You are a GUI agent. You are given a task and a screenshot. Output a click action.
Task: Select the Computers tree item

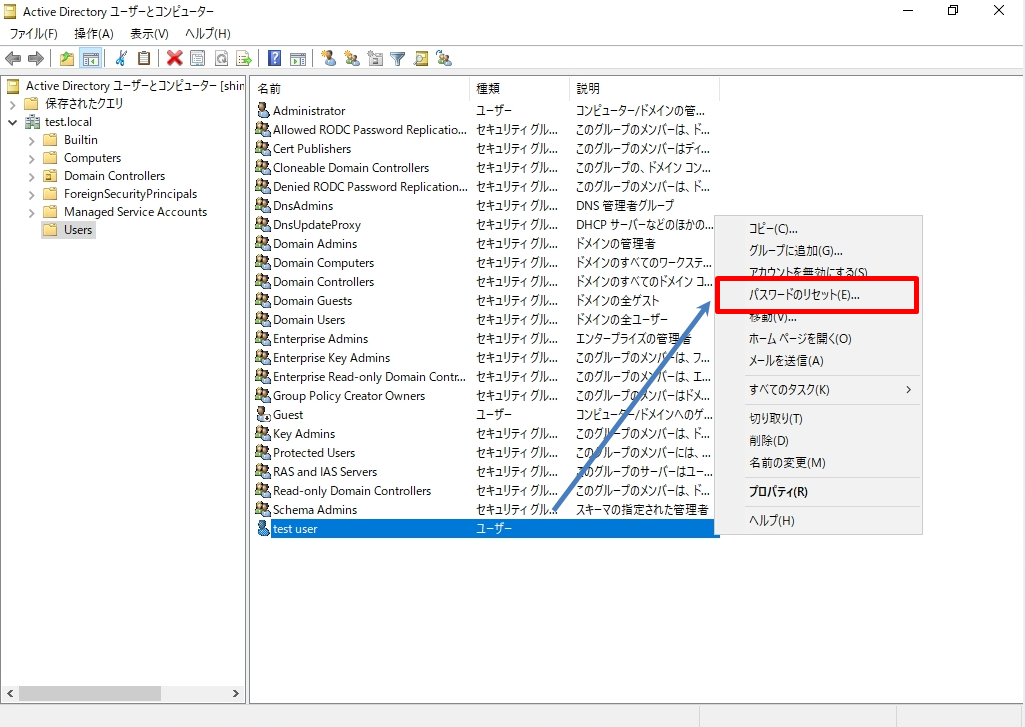click(x=92, y=158)
